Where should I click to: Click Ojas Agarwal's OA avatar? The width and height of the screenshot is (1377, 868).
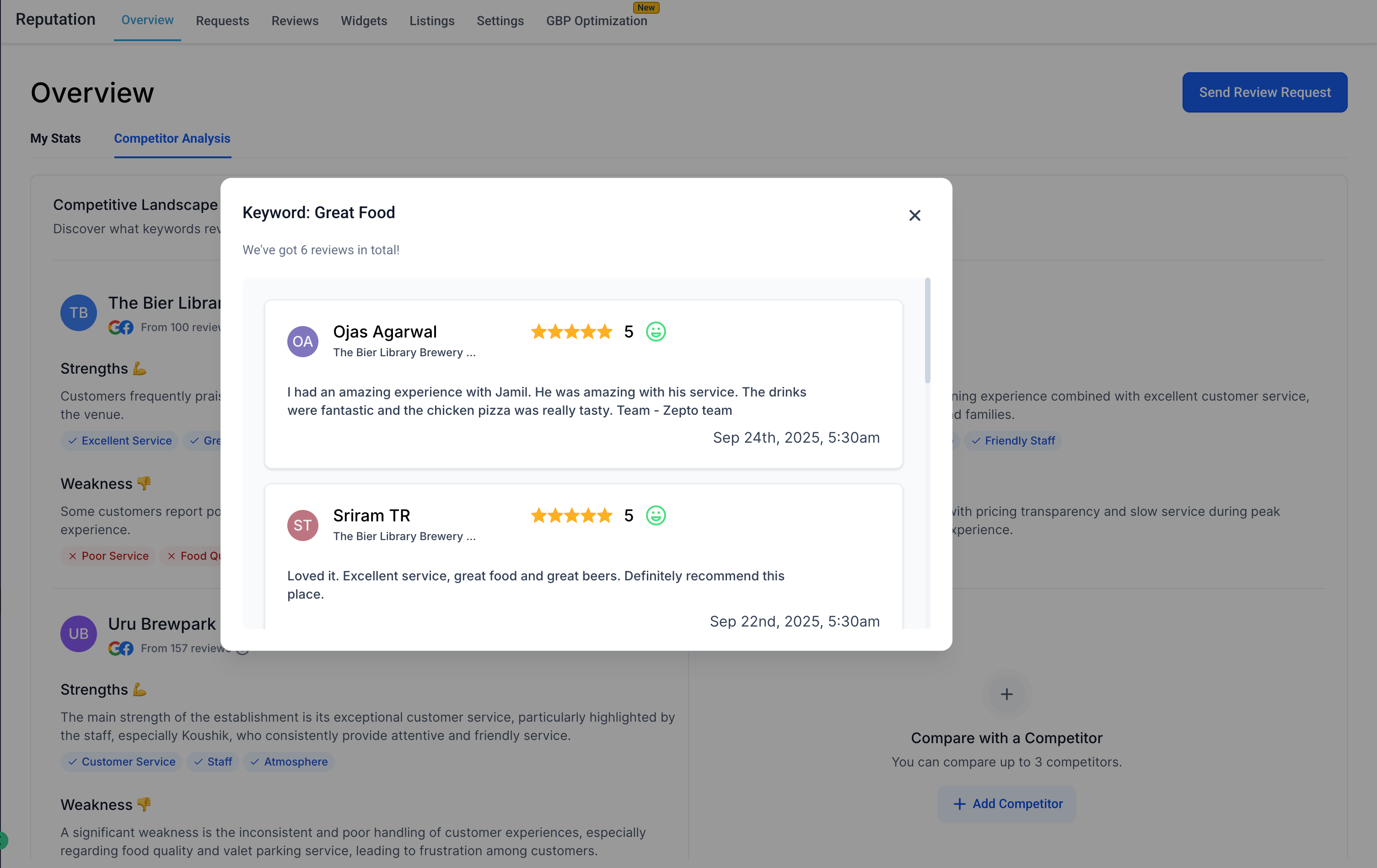(302, 341)
